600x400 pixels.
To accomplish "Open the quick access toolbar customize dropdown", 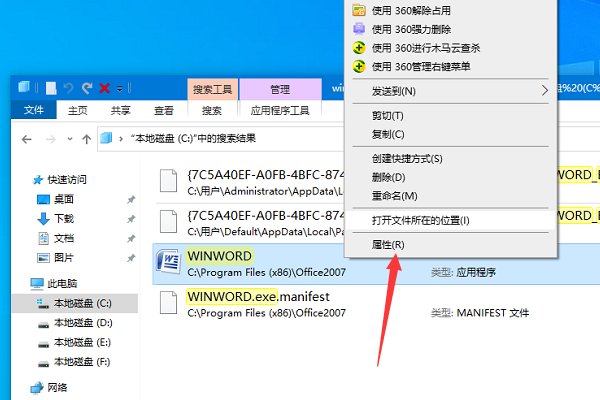I will tap(120, 89).
